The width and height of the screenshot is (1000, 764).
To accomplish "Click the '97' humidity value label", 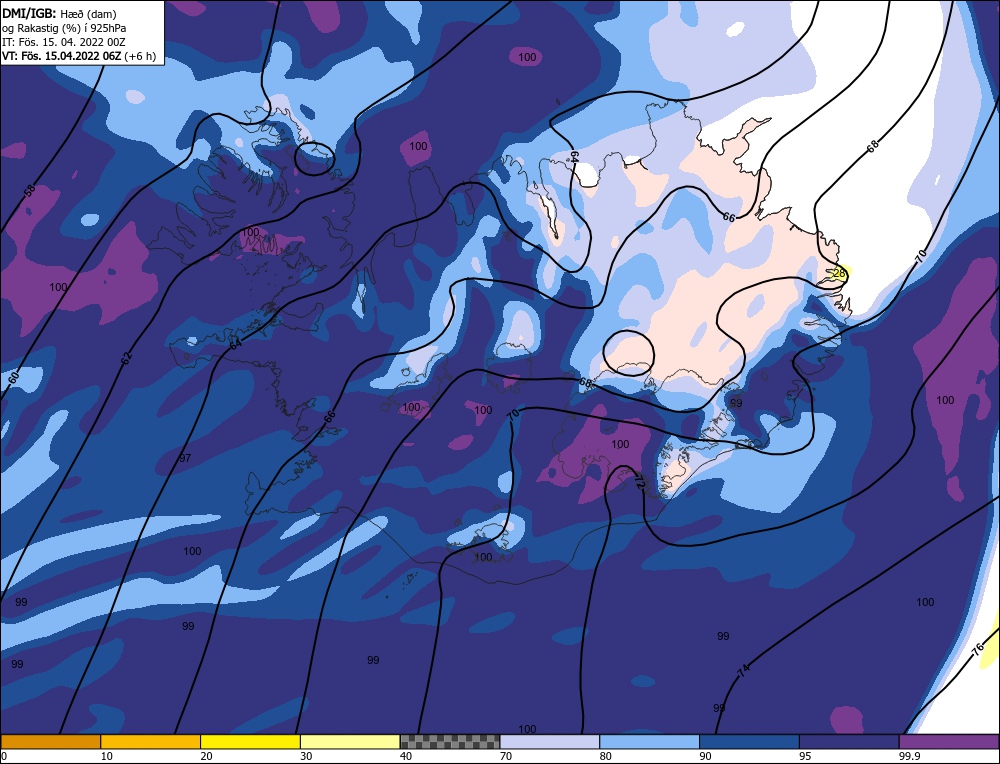I will click(185, 458).
